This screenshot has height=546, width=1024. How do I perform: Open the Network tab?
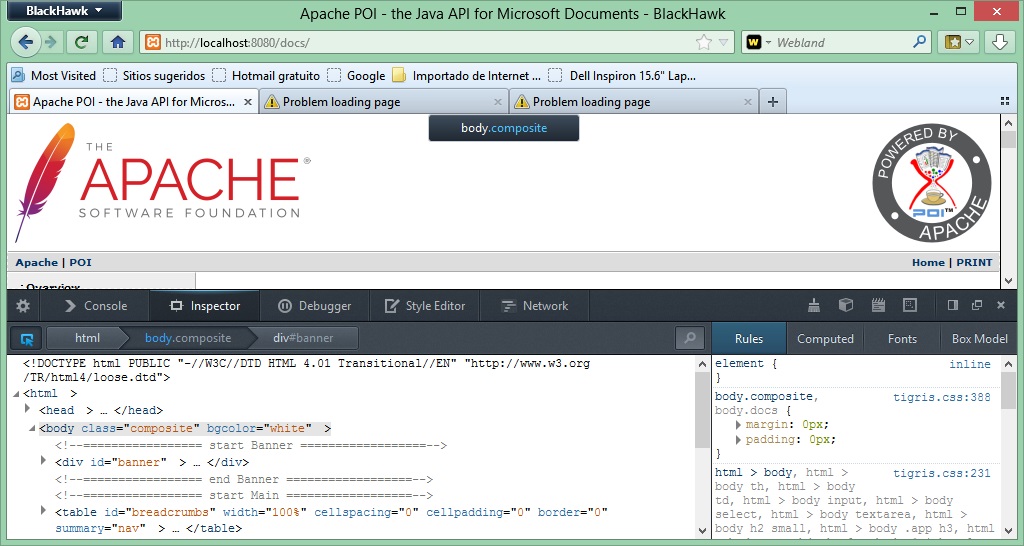[535, 306]
